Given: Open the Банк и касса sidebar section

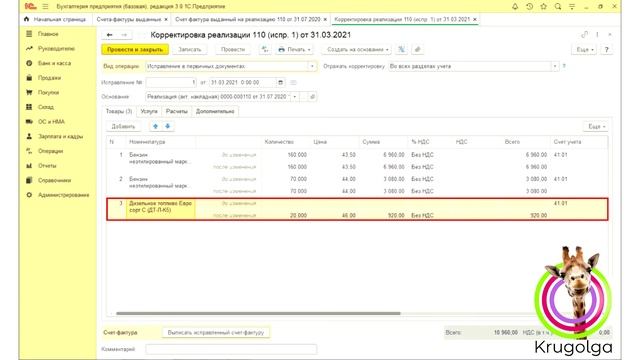Looking at the screenshot, I should click(x=54, y=63).
